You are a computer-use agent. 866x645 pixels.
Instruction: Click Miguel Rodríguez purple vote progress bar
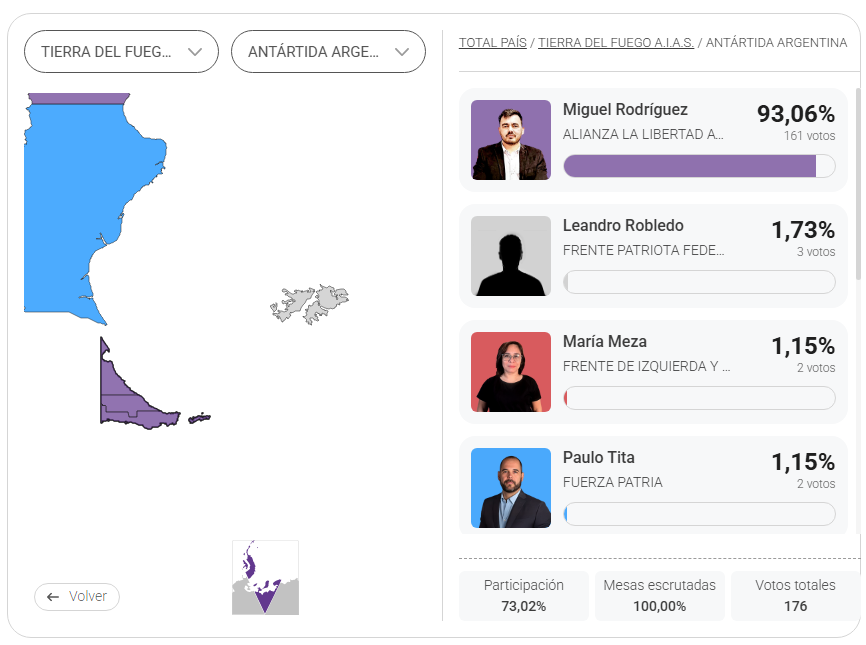click(690, 166)
